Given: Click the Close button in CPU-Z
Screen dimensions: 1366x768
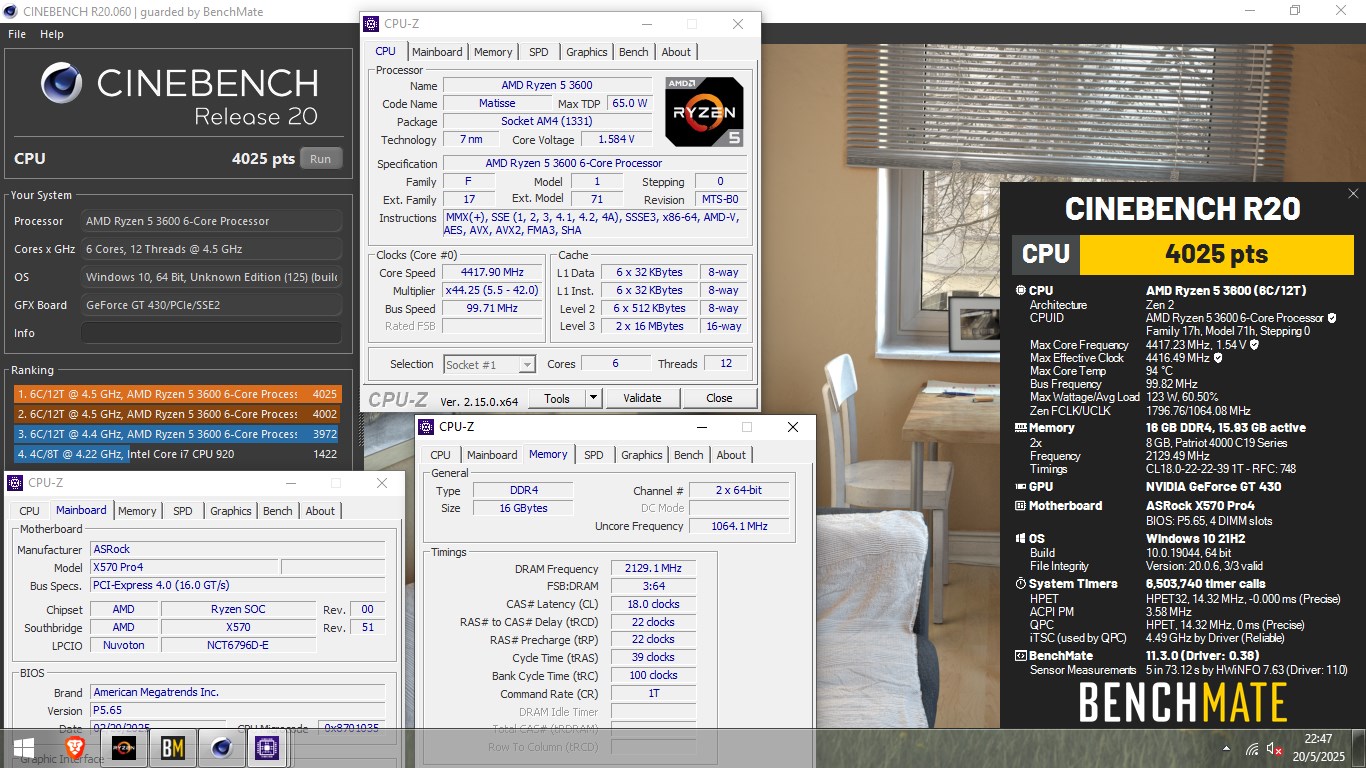Looking at the screenshot, I should (x=719, y=398).
